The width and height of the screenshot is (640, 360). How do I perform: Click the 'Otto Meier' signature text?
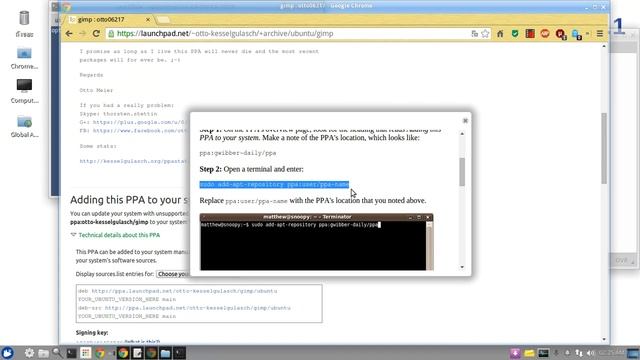click(x=96, y=90)
